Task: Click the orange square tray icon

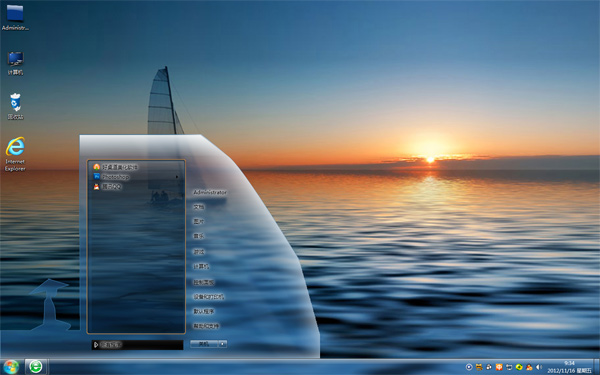Action: (x=499, y=367)
